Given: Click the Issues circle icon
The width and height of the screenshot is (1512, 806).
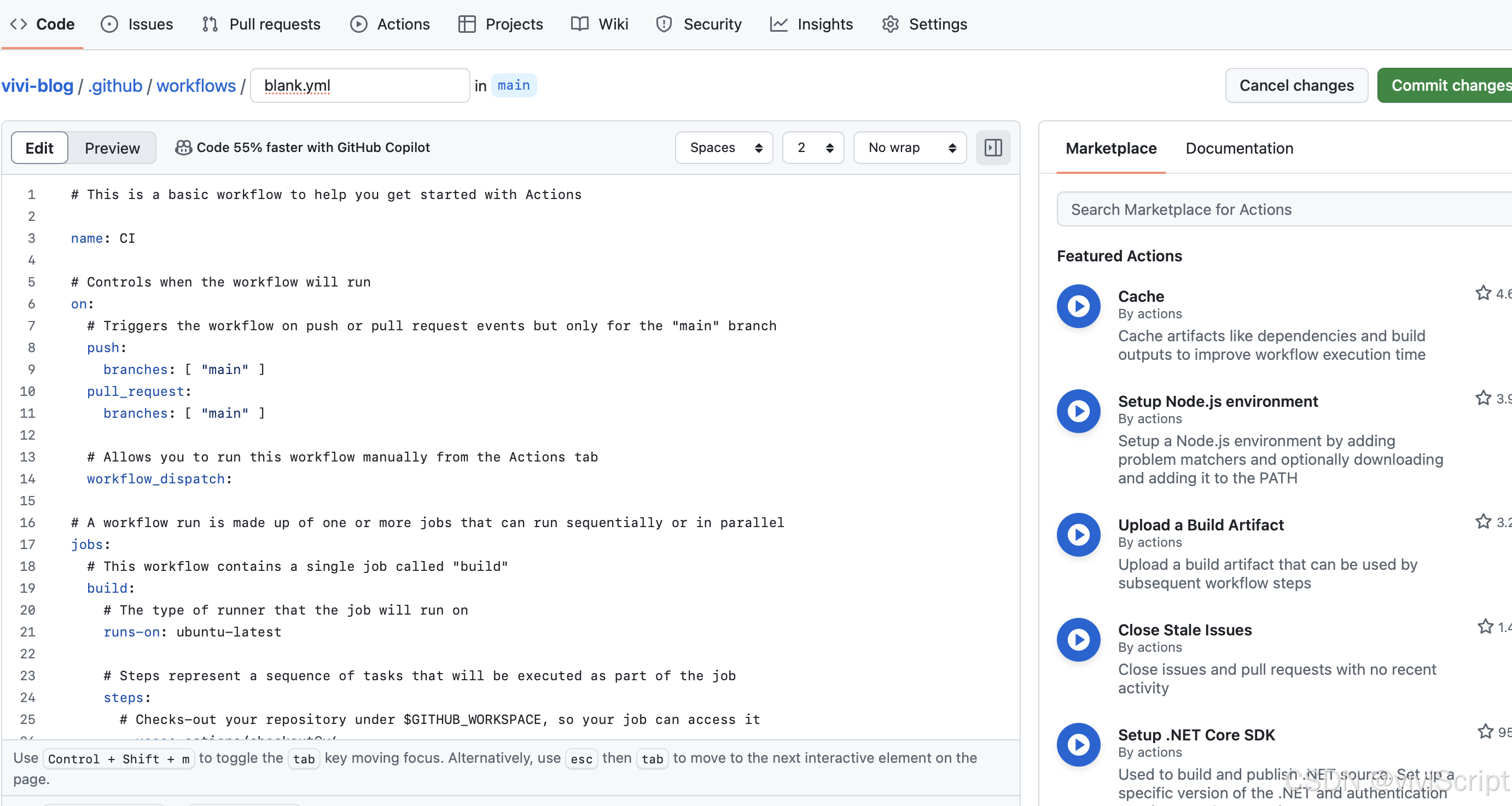Looking at the screenshot, I should [109, 24].
